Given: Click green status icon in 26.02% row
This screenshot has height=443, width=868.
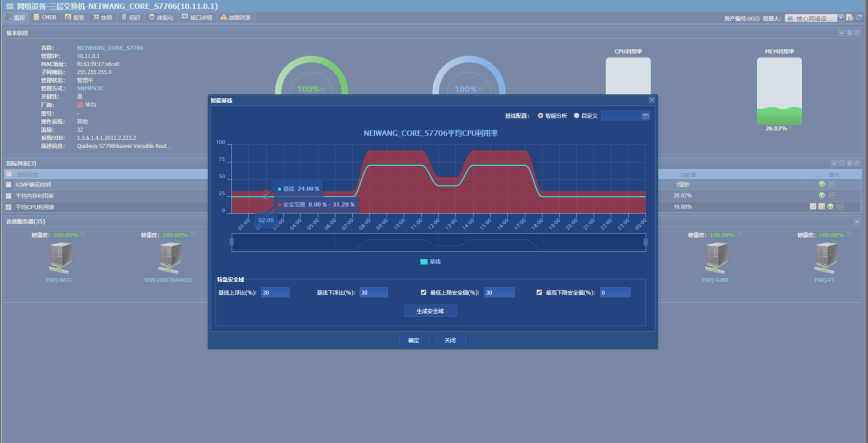Looking at the screenshot, I should pyautogui.click(x=822, y=195).
